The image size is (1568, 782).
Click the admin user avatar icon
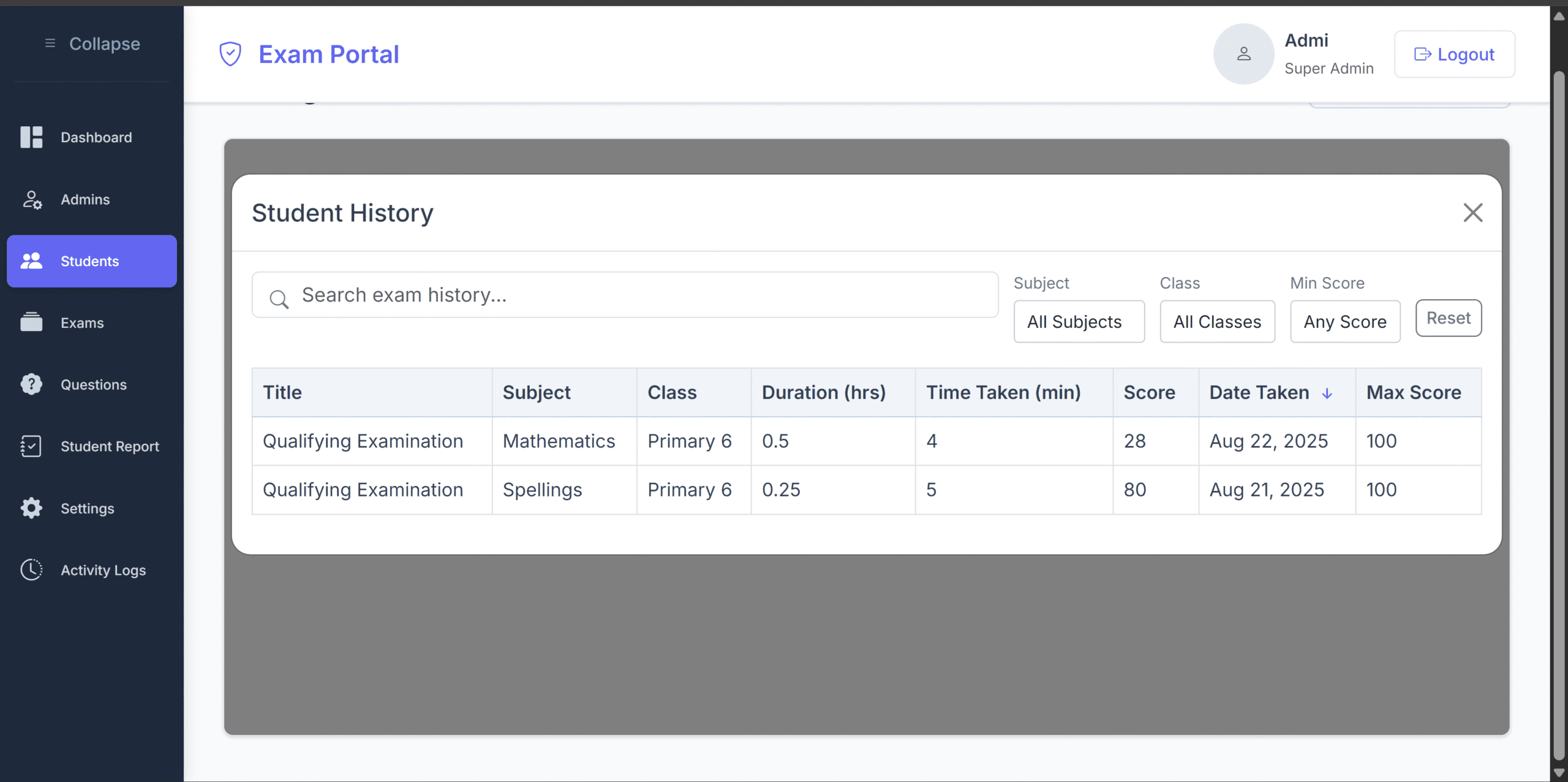coord(1243,54)
